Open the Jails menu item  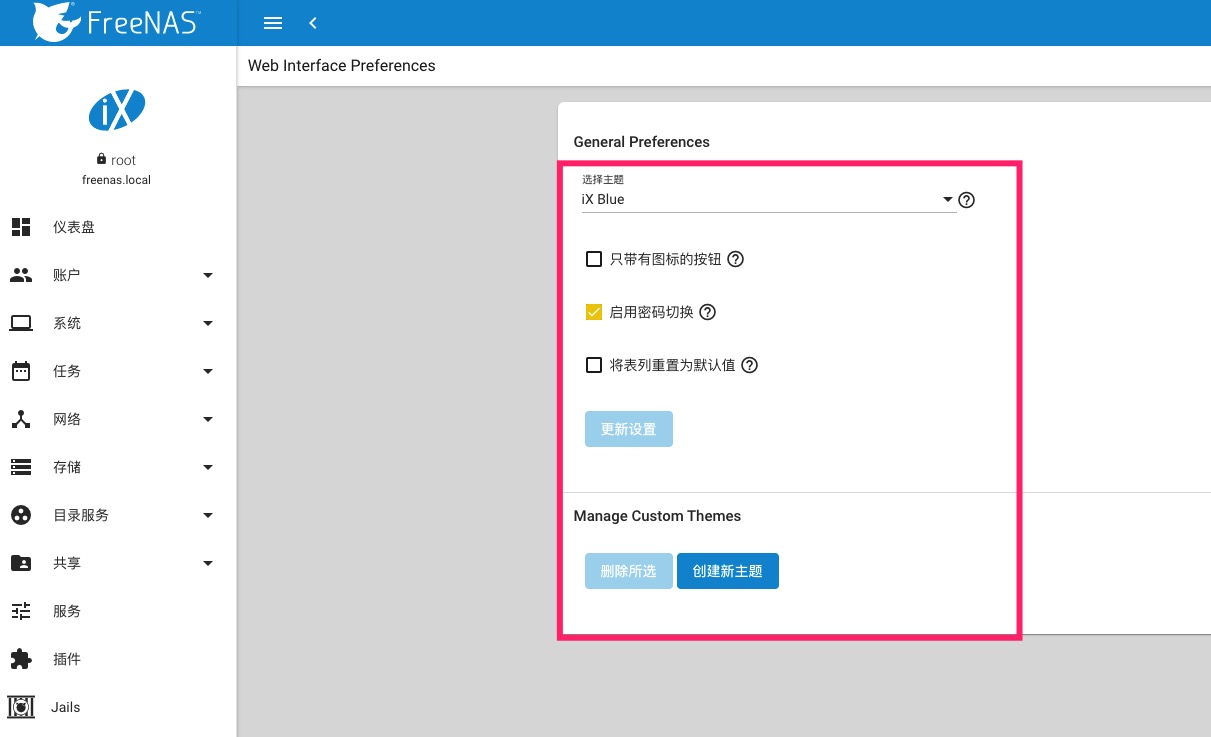pyautogui.click(x=118, y=707)
